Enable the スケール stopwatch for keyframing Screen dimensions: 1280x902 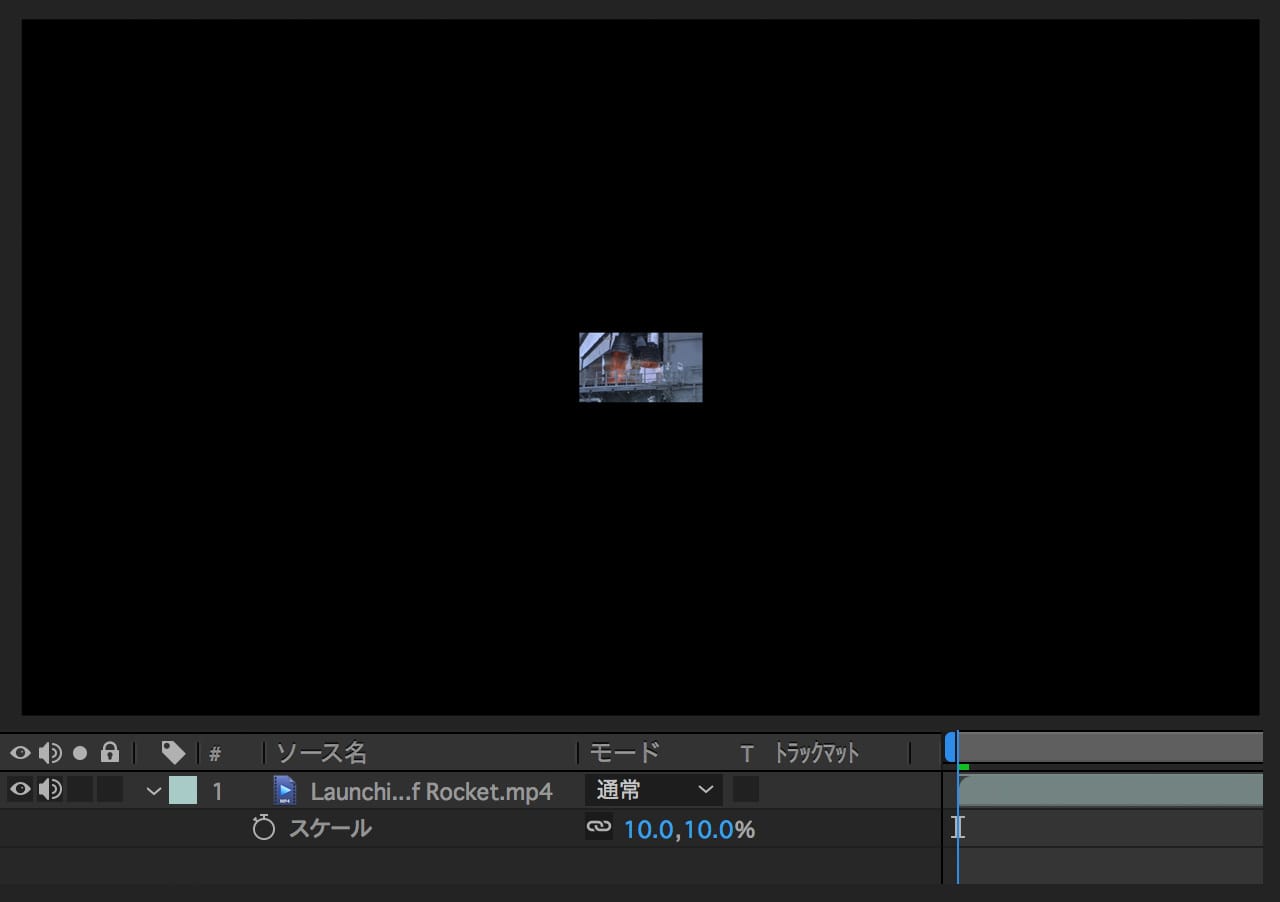263,828
